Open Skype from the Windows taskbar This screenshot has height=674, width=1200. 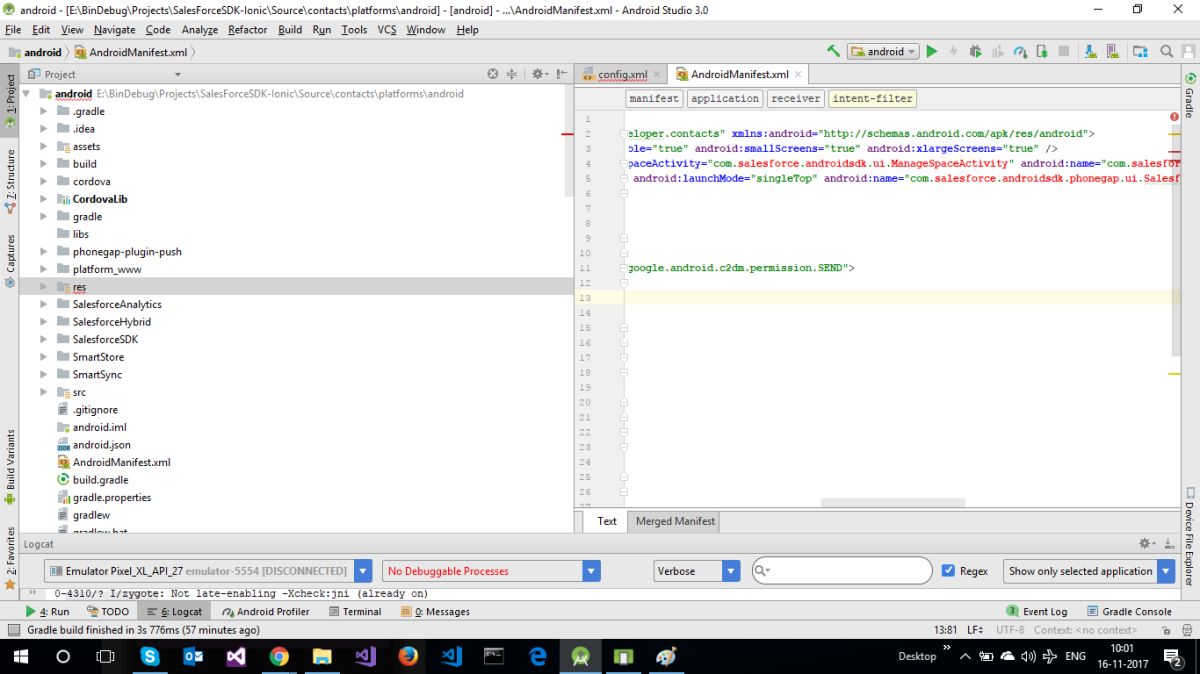coord(150,656)
